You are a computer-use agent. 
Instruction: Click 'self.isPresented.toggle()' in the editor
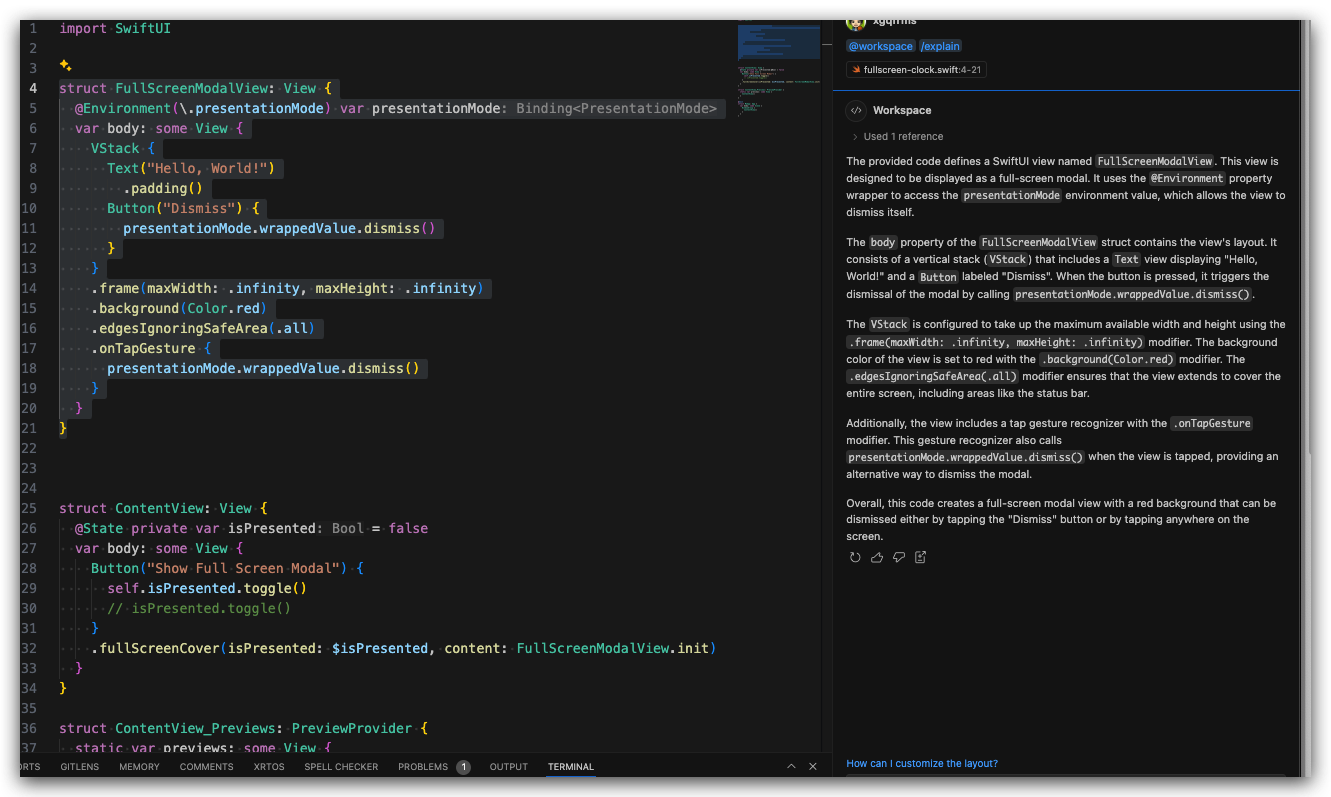click(x=207, y=588)
